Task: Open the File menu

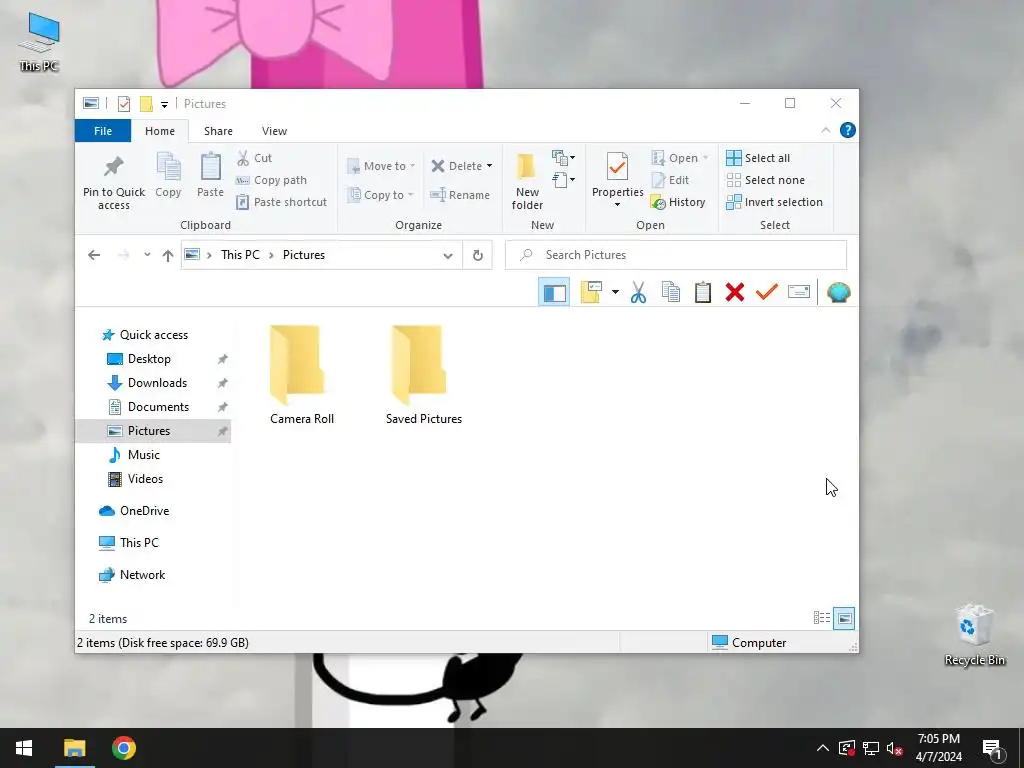Action: pos(103,131)
